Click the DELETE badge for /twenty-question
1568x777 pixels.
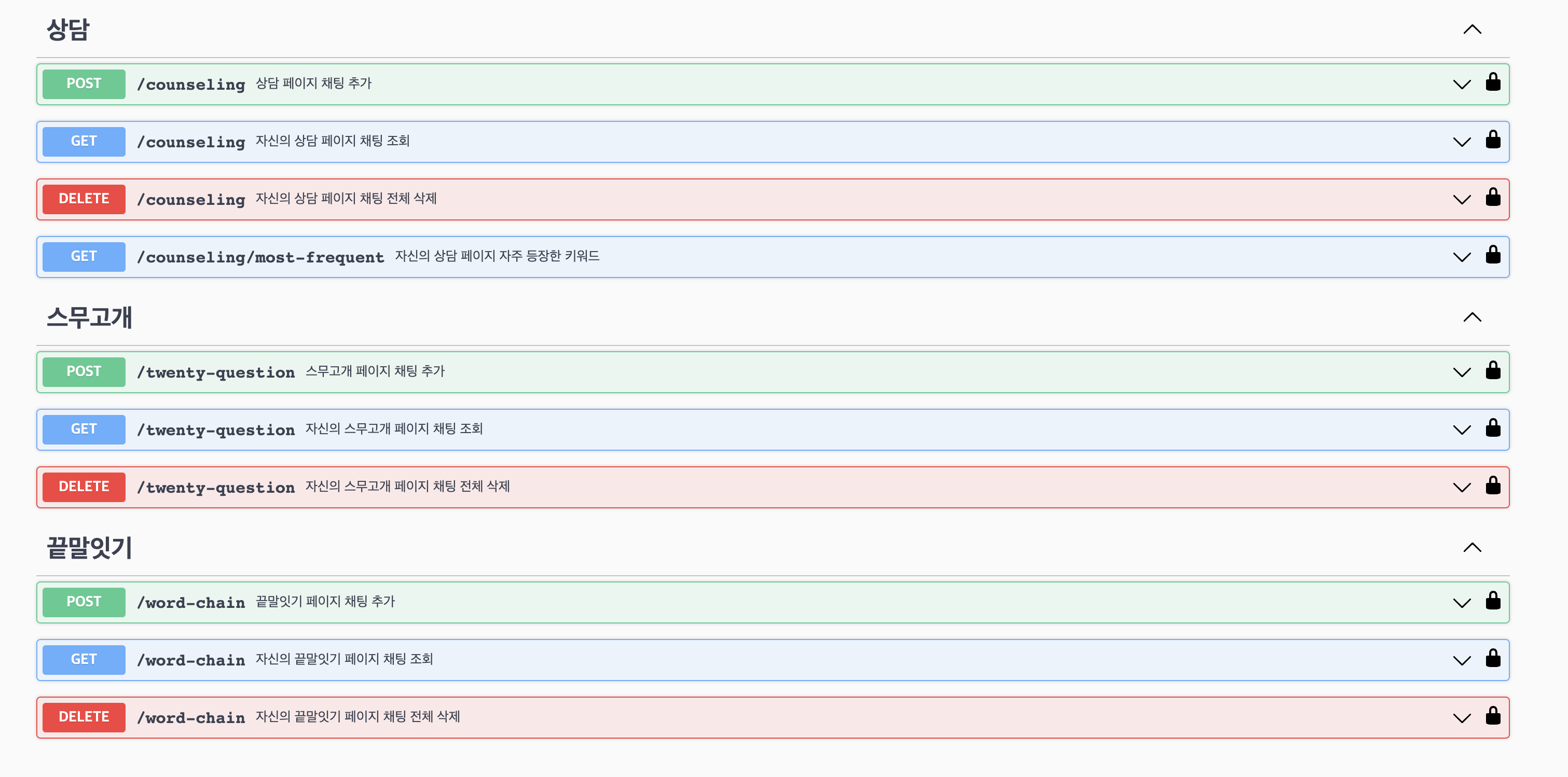point(84,487)
